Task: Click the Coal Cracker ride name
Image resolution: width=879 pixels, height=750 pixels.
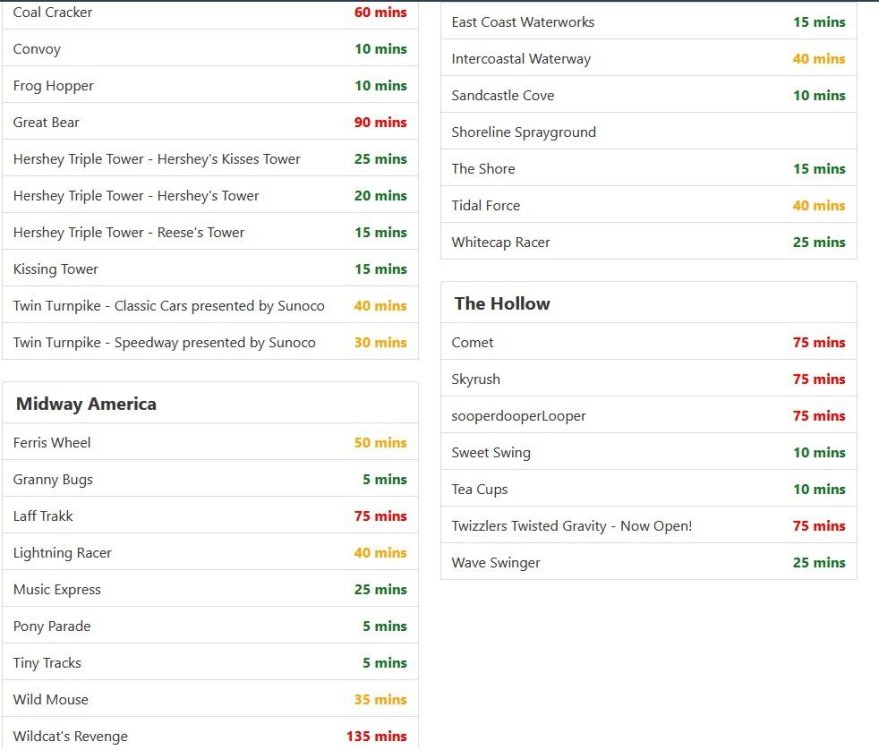Action: (53, 13)
